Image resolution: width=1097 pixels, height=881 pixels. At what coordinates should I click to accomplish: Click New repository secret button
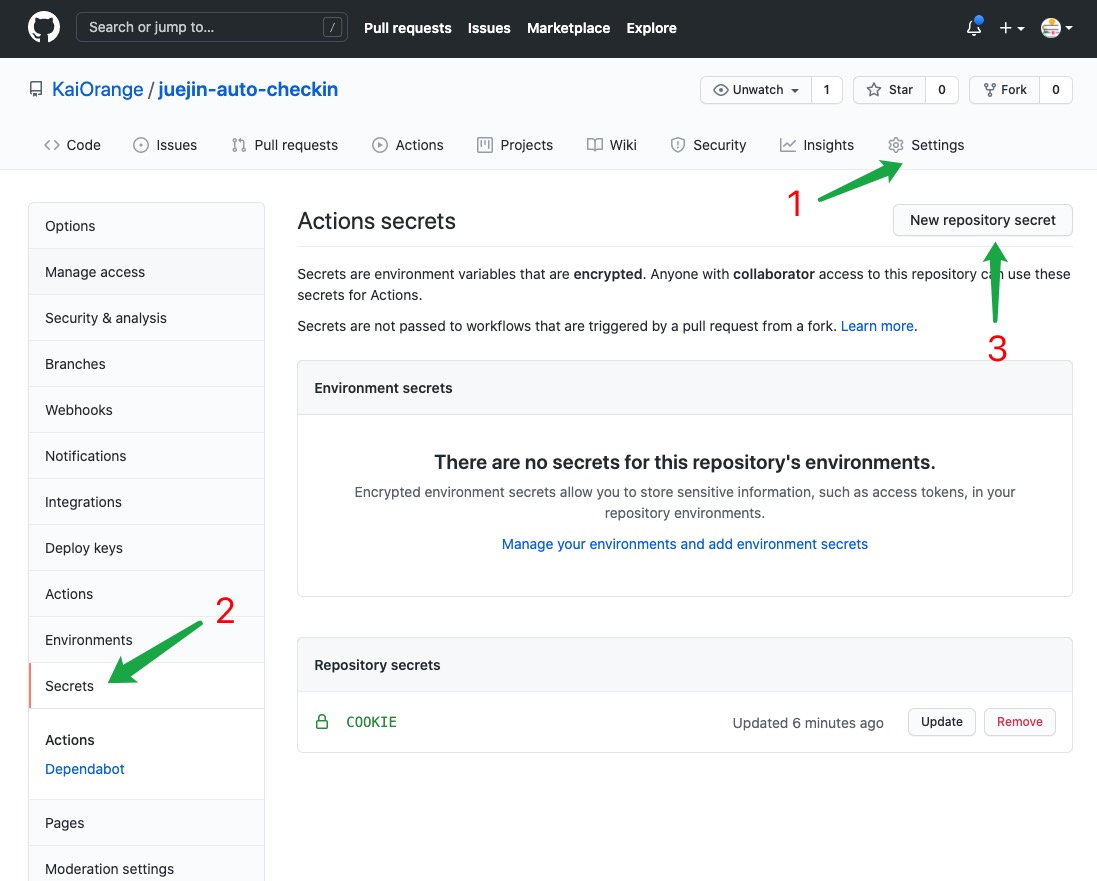(x=982, y=220)
